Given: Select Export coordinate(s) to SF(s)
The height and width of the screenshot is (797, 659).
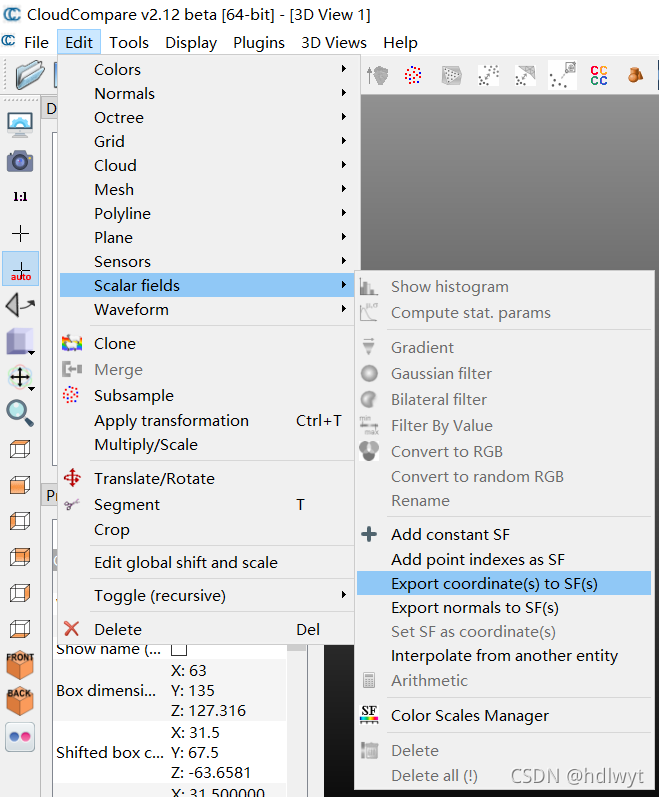Looking at the screenshot, I should pyautogui.click(x=504, y=583).
